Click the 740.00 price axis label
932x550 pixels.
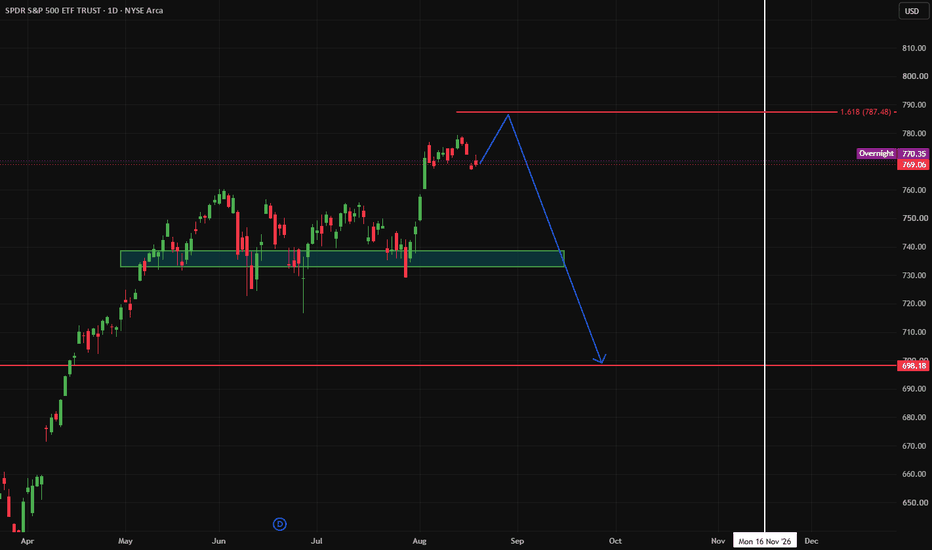[x=914, y=247]
